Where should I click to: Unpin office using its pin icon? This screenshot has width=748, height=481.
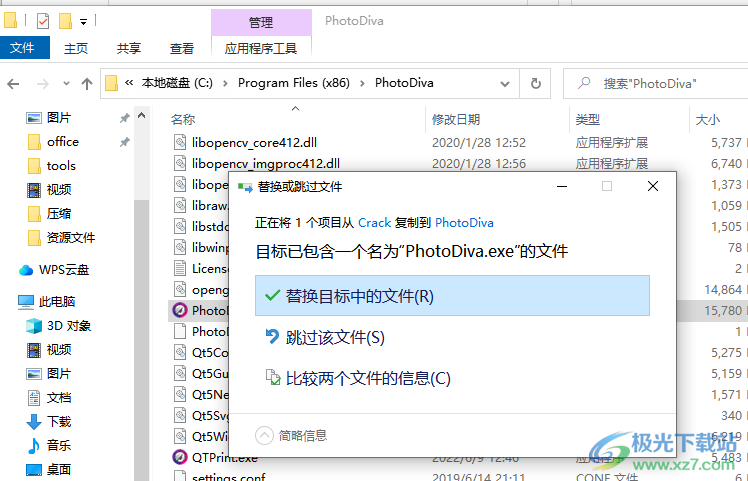pyautogui.click(x=125, y=142)
